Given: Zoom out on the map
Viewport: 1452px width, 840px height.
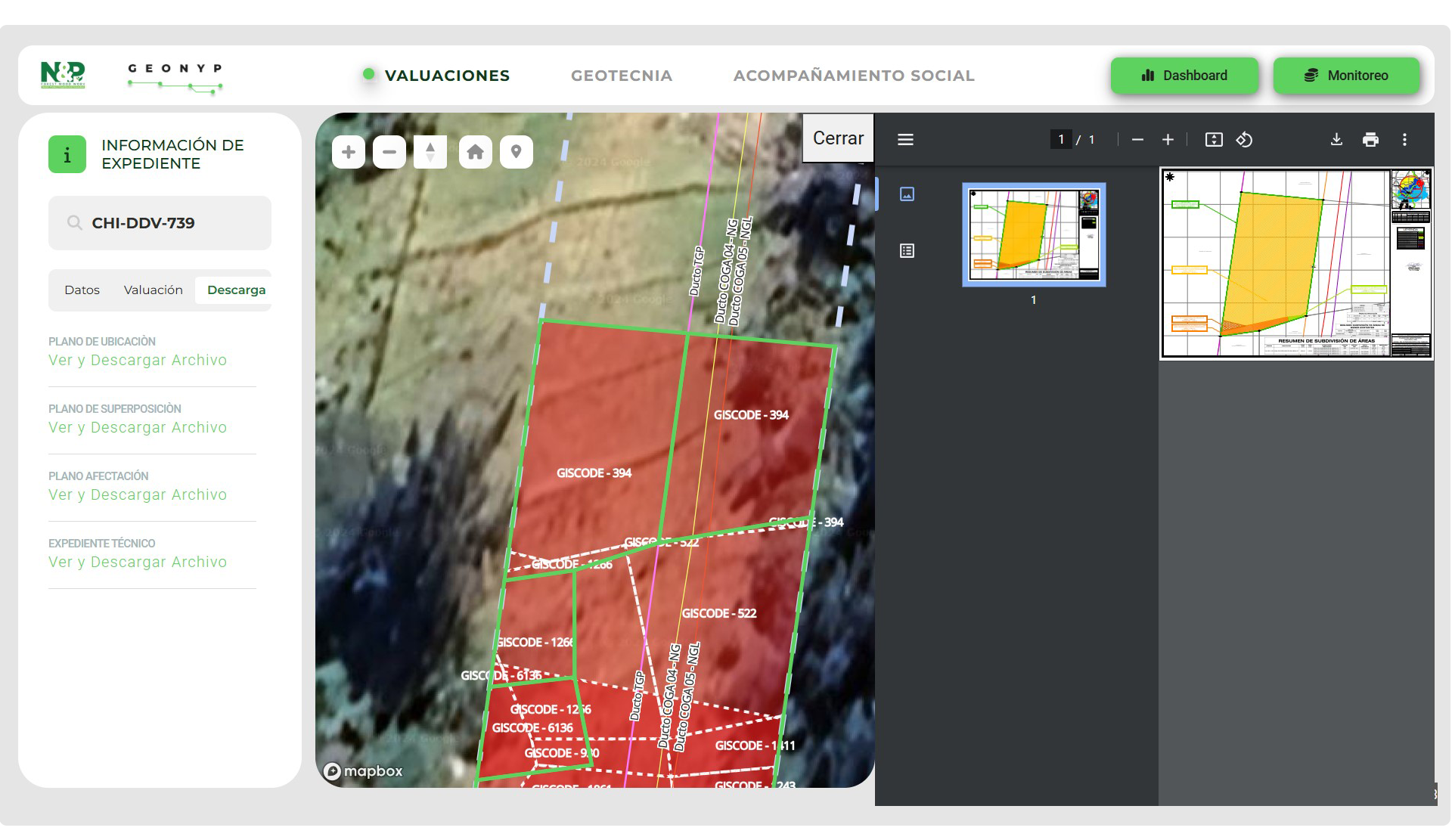Looking at the screenshot, I should (389, 152).
